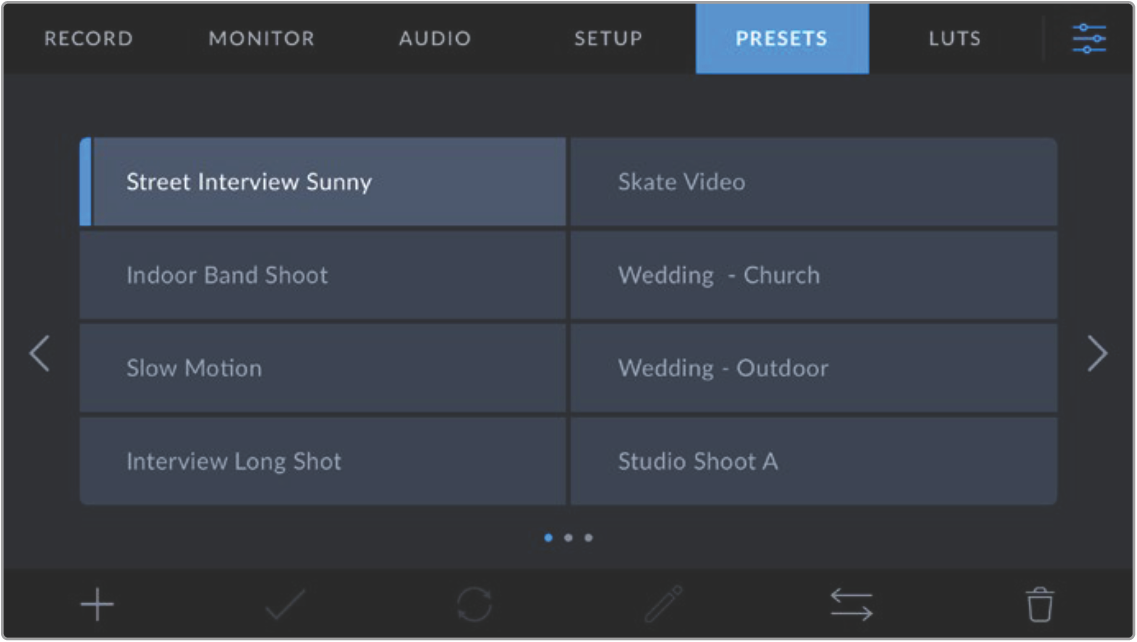Select the Skate Video preset
The image size is (1137, 642).
click(813, 182)
